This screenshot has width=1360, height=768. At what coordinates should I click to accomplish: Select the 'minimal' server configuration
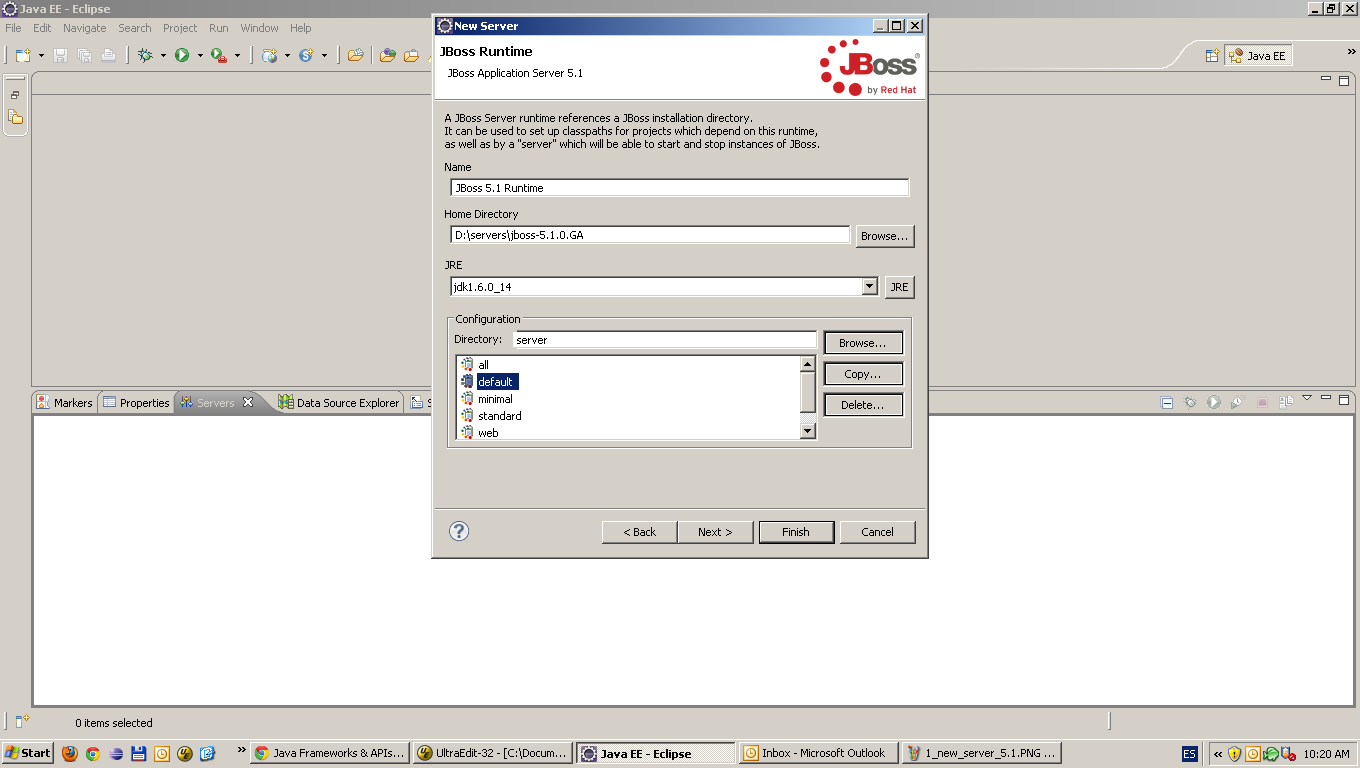[494, 398]
